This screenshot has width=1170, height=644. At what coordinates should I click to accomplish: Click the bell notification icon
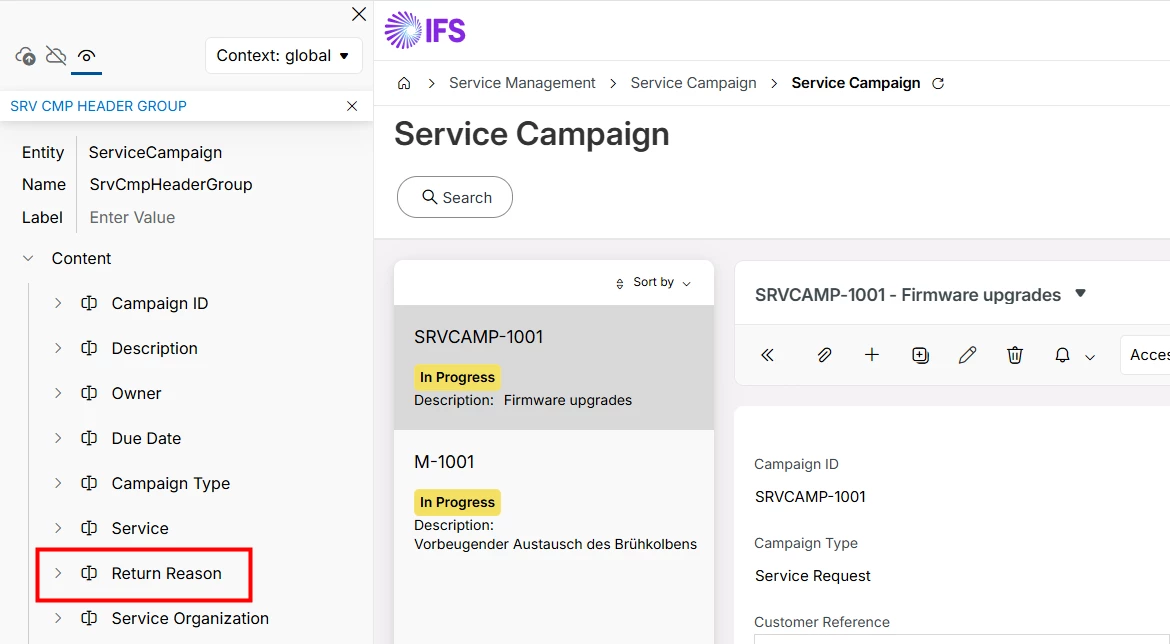[x=1063, y=355]
